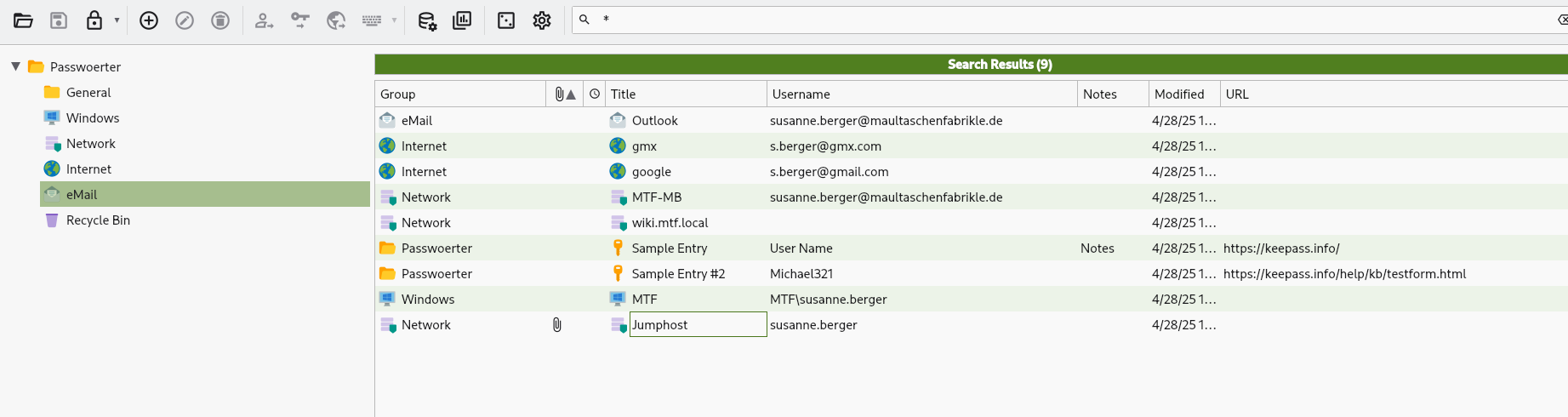Click the Open Database folder icon

coord(23,20)
